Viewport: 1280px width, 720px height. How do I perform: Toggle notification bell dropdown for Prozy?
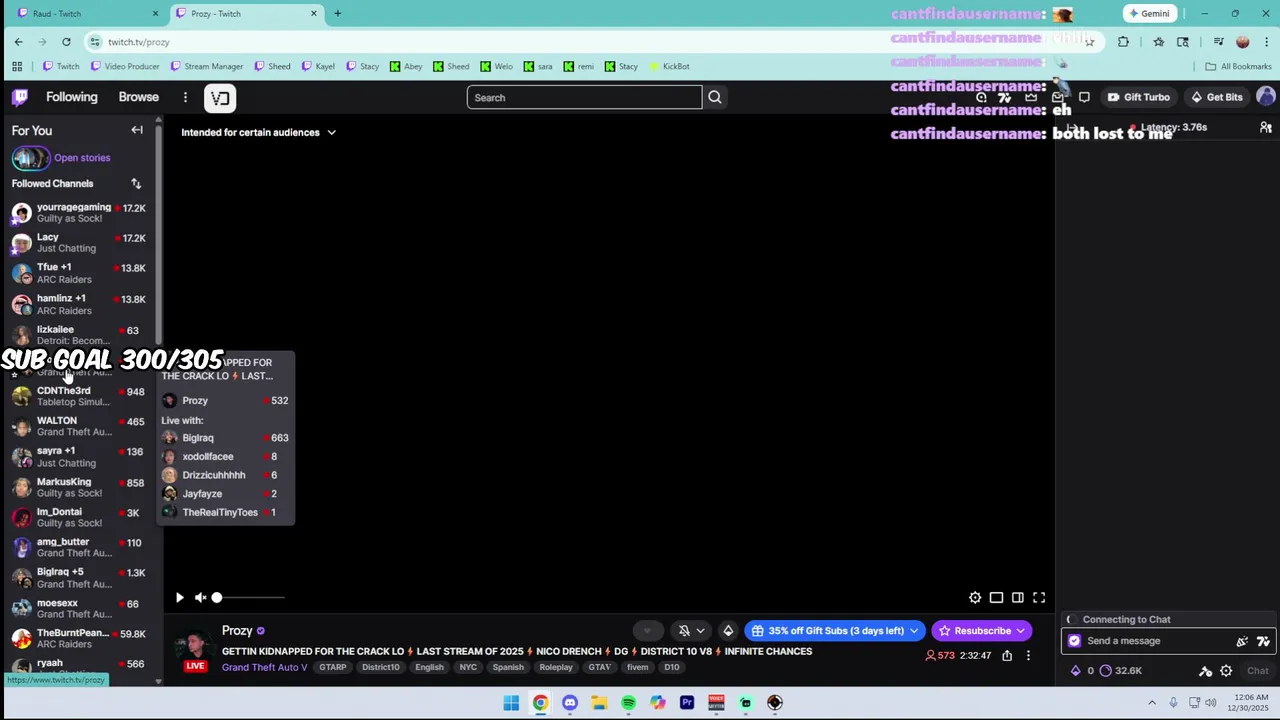[x=690, y=631]
